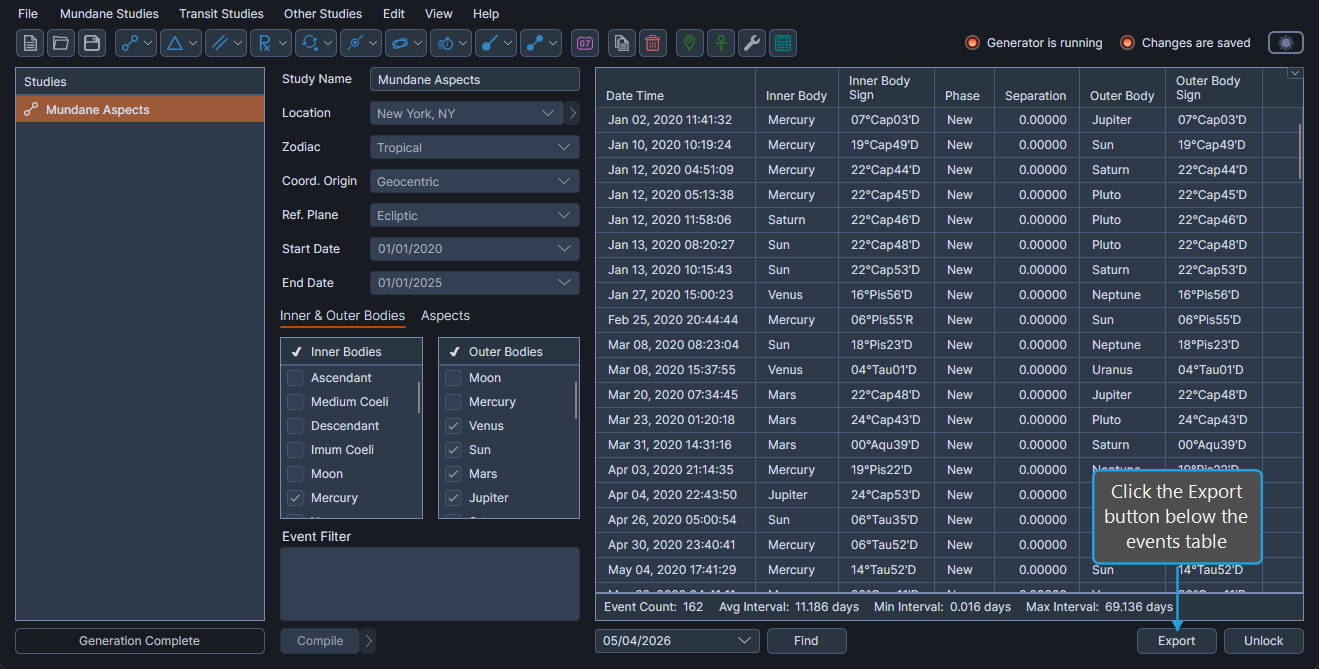Screen dimensions: 1319x669
Task: Check the Moon outer body checkbox
Action: 453,378
